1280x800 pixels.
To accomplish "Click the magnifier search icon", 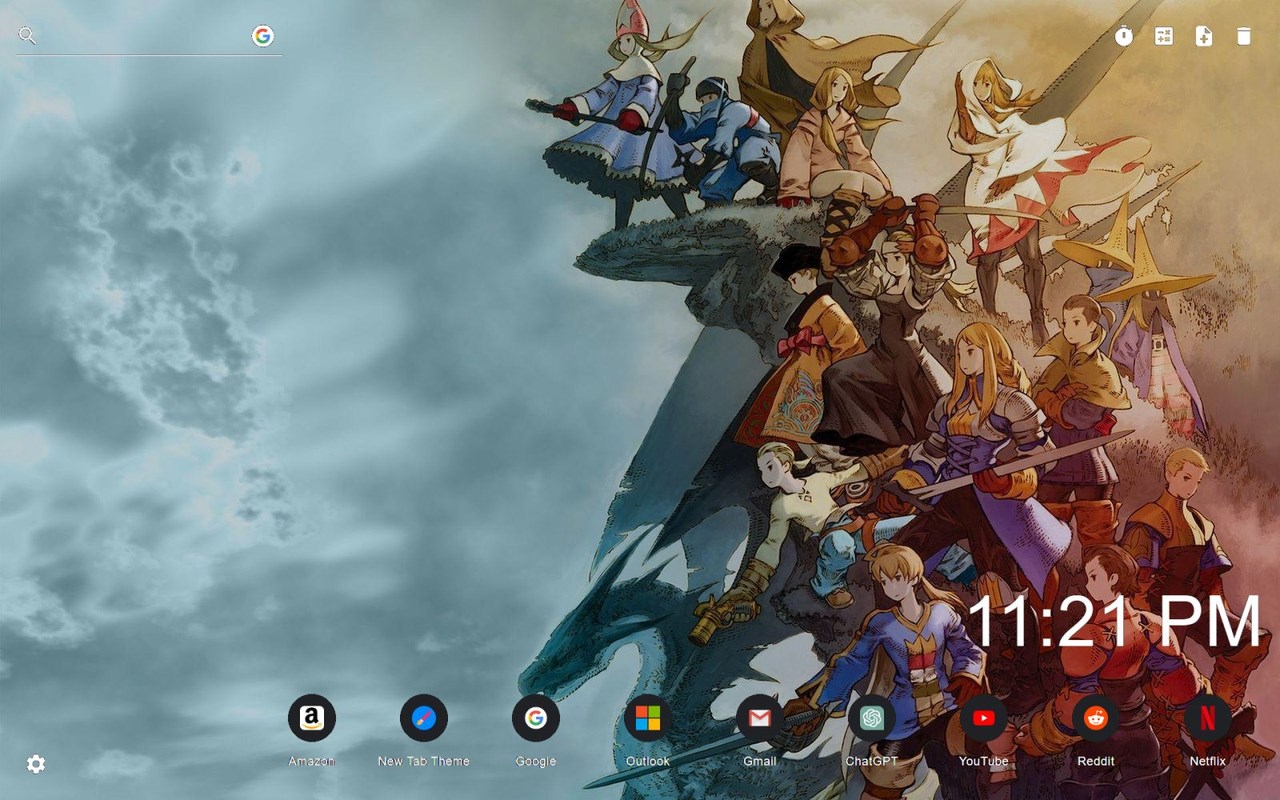I will pos(27,36).
